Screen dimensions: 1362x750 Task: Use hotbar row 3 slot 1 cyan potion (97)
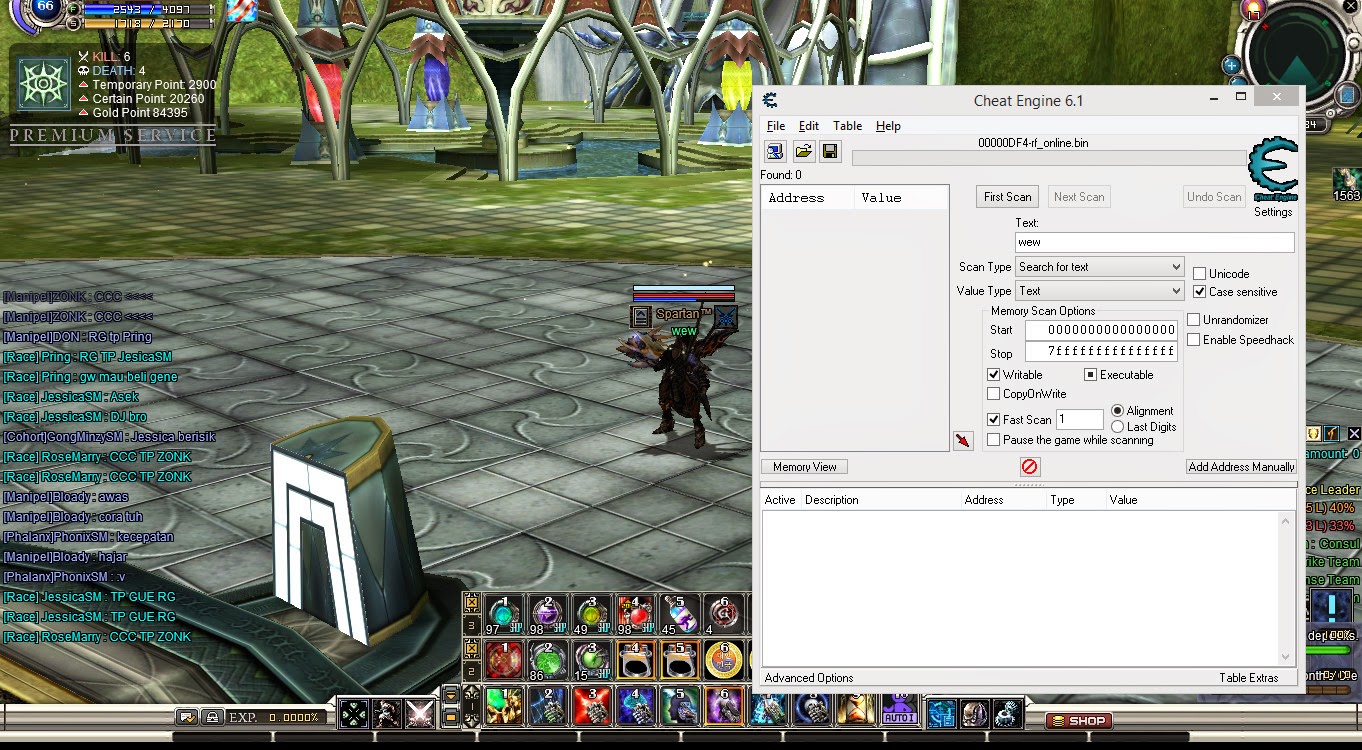[503, 614]
